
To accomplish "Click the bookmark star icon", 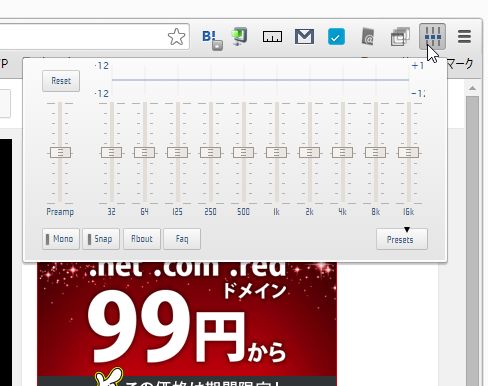I will [x=176, y=37].
